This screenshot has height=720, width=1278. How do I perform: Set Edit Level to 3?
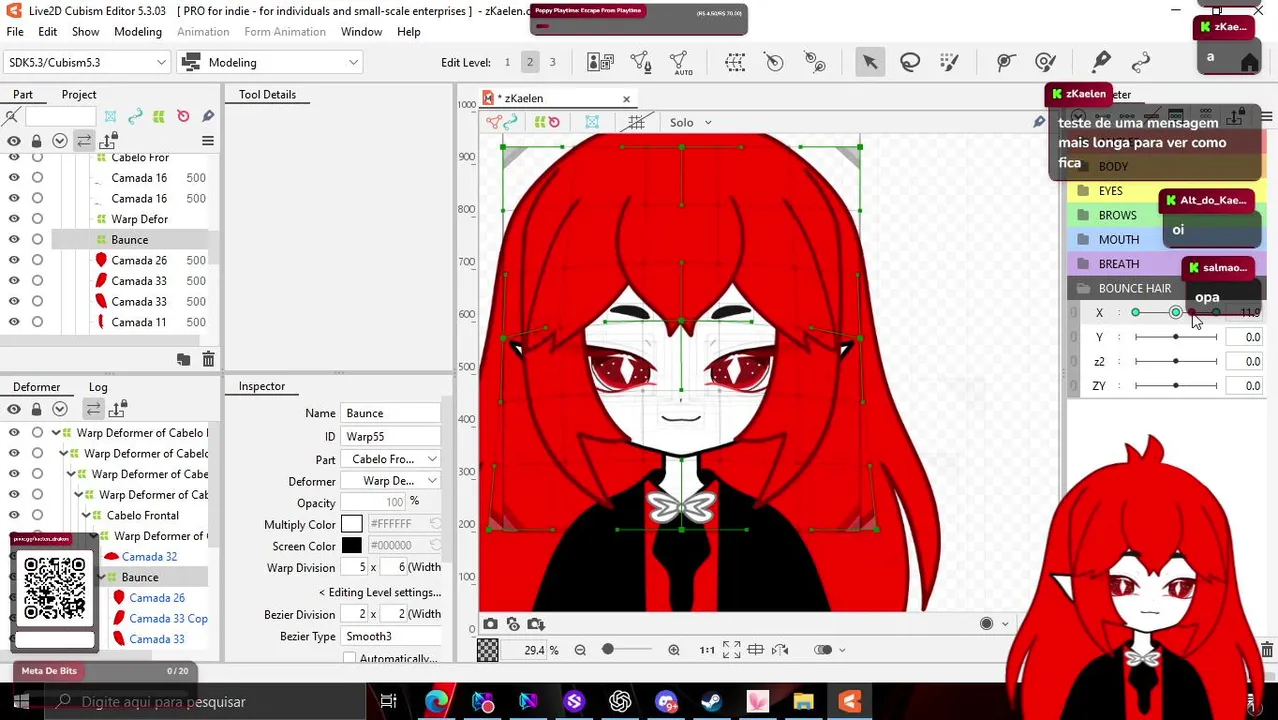(x=552, y=62)
